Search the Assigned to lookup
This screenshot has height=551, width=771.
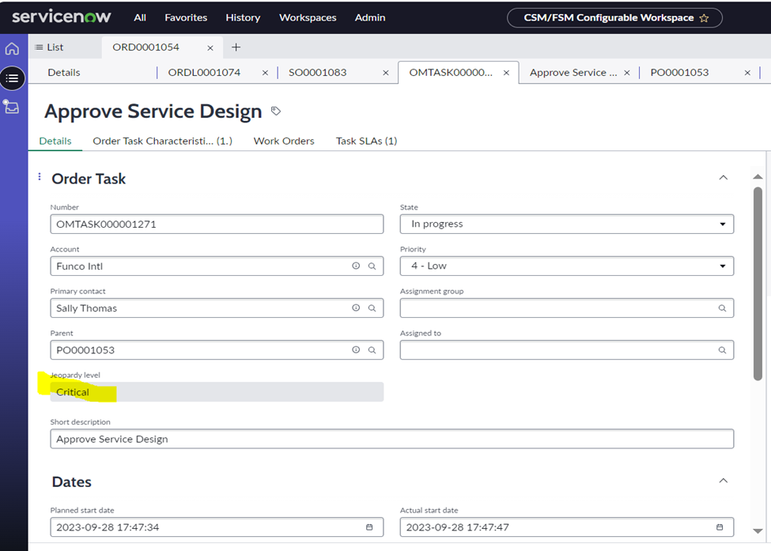pos(722,350)
